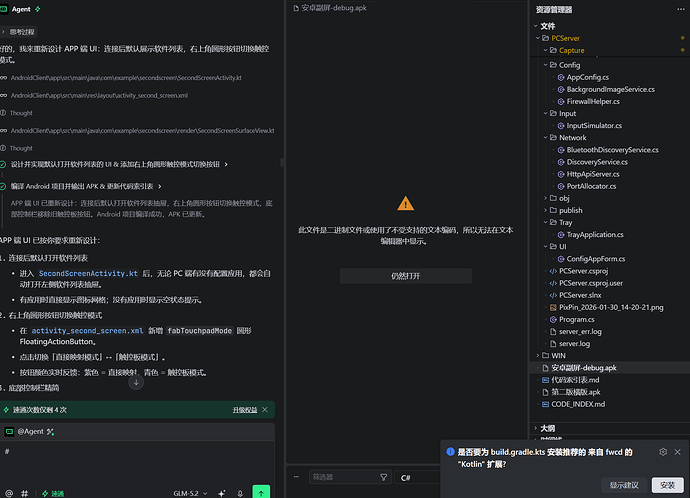The width and height of the screenshot is (690, 498).
Task: Open the explorer panel more-actions (…) menu
Action: click(x=680, y=9)
